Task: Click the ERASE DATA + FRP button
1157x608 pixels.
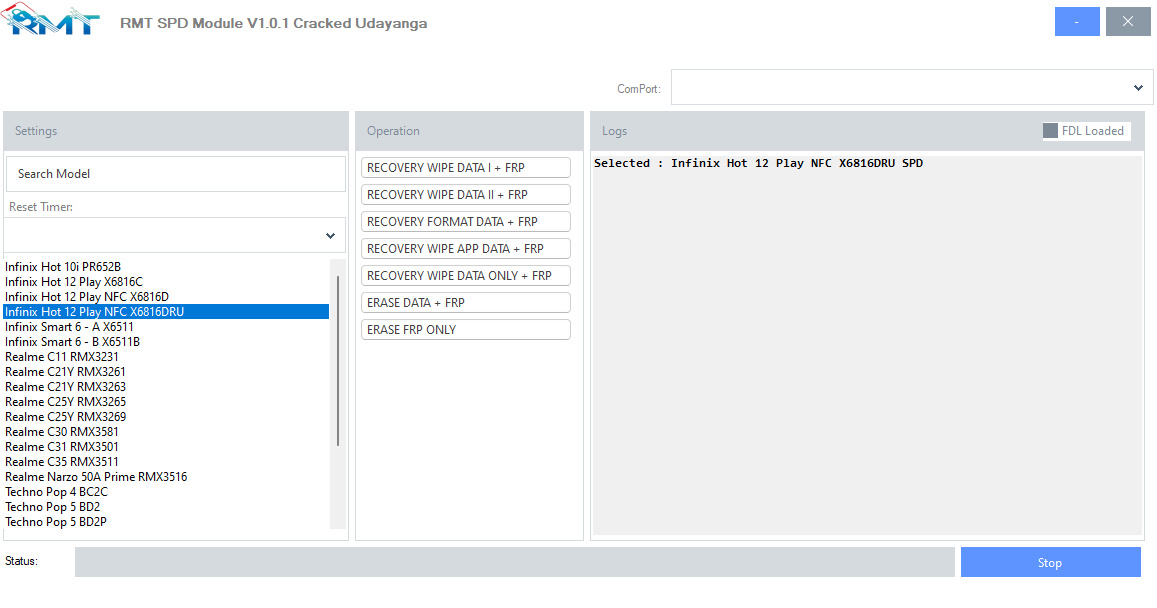Action: [x=466, y=303]
